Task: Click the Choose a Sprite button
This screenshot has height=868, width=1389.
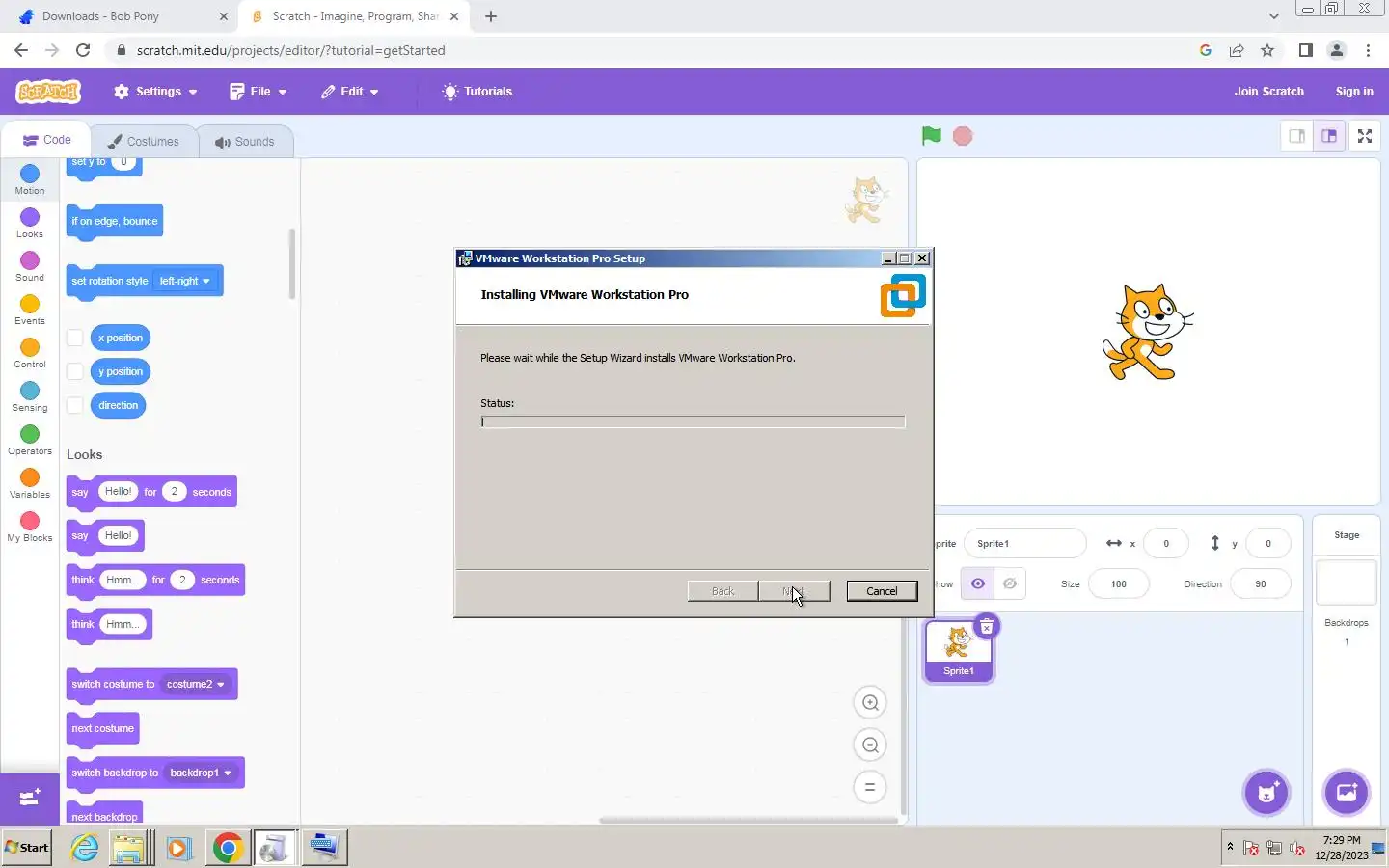Action: (1266, 793)
